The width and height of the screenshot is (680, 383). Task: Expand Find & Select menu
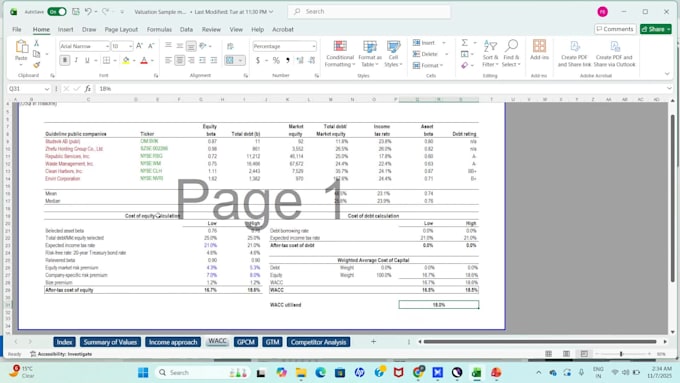tap(511, 54)
